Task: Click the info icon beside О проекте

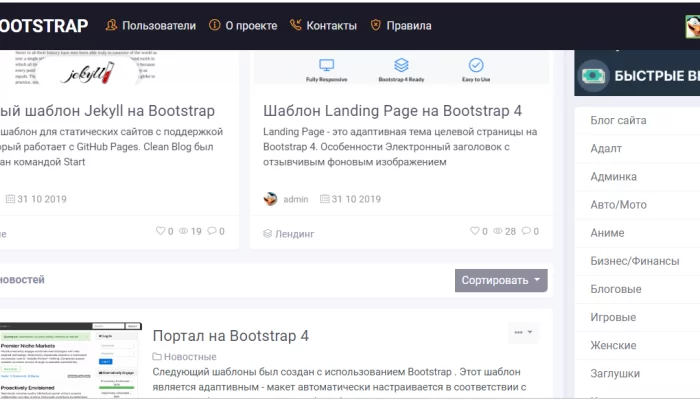Action: pos(214,25)
